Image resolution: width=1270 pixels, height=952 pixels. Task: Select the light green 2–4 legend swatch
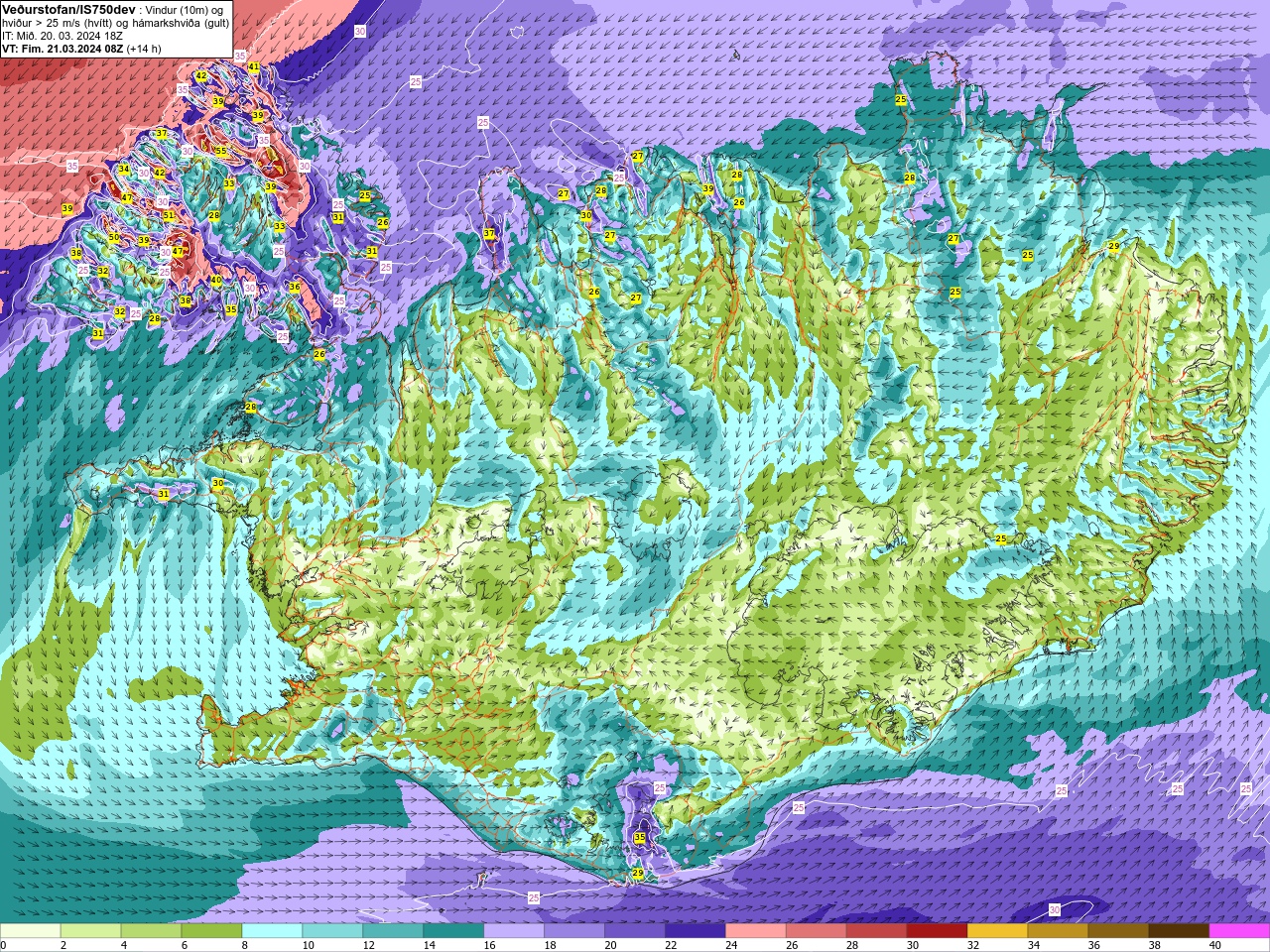click(91, 931)
